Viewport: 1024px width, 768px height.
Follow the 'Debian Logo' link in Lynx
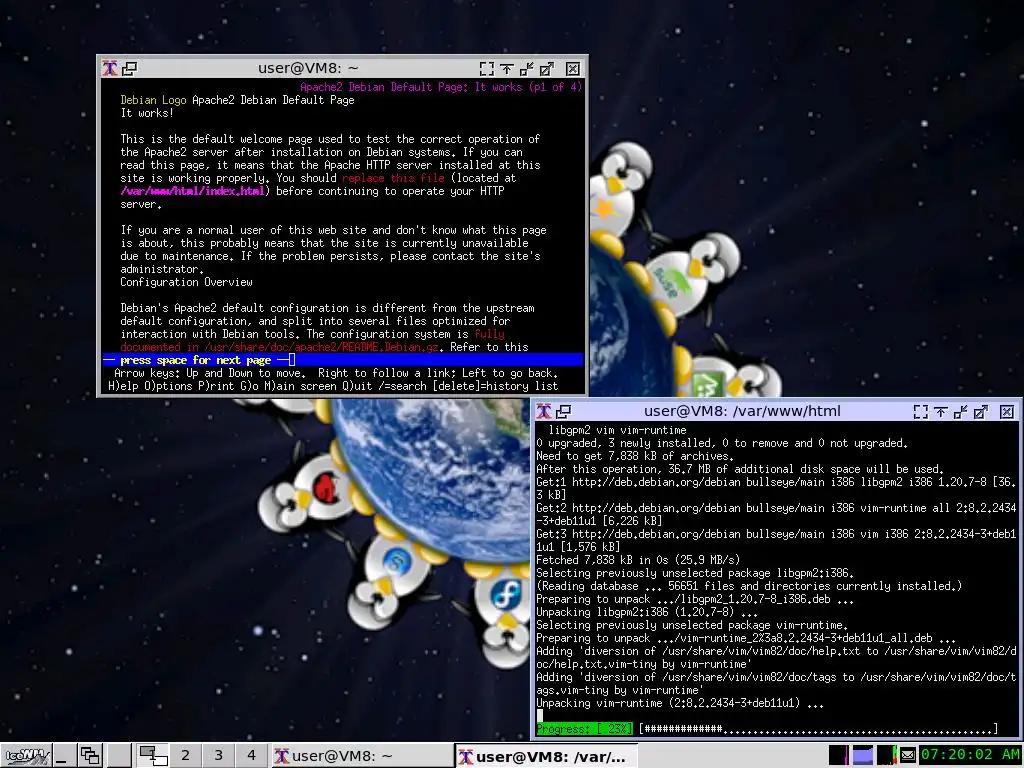[x=153, y=100]
